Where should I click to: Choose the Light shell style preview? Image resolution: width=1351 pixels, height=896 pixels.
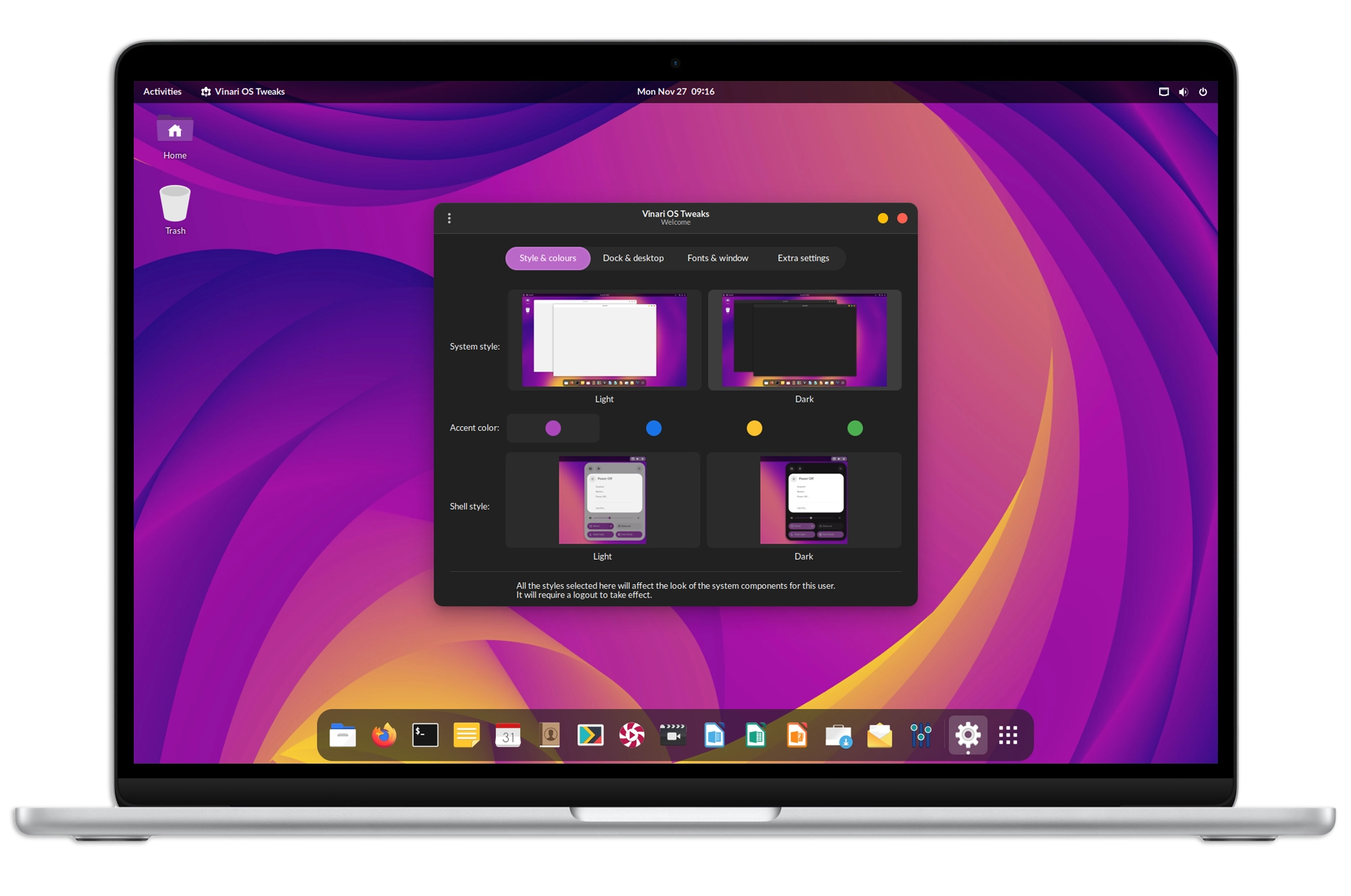pyautogui.click(x=603, y=500)
